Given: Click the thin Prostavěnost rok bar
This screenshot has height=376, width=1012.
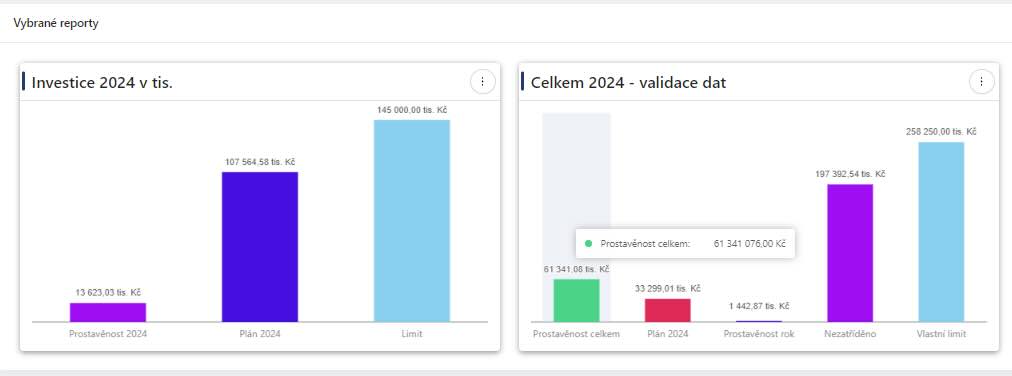Looking at the screenshot, I should coord(759,321).
